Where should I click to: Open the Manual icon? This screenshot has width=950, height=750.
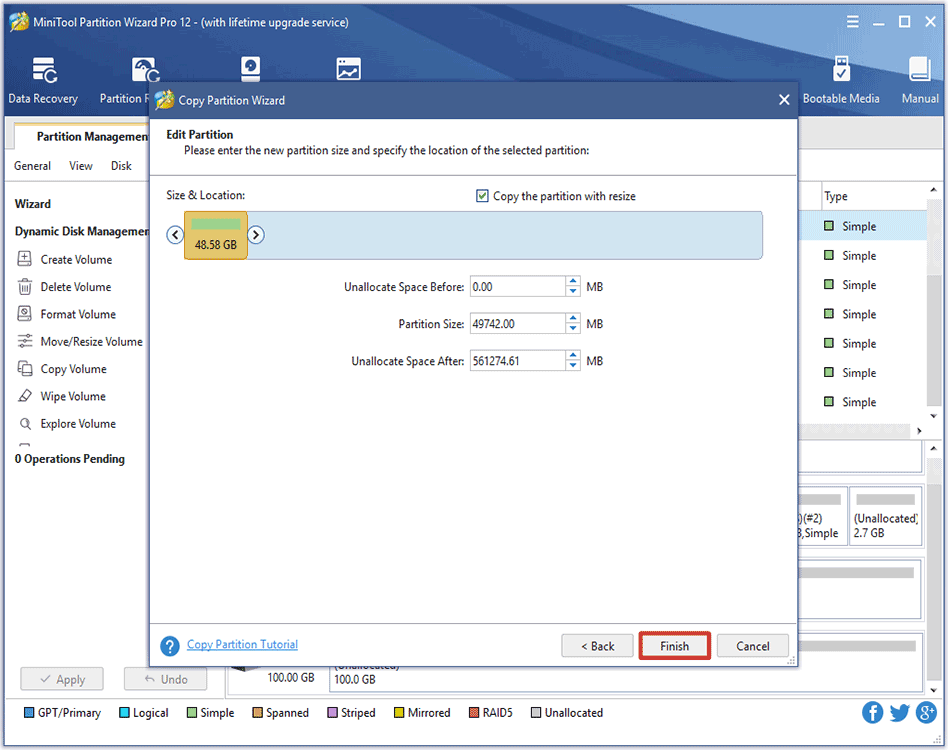pos(919,80)
